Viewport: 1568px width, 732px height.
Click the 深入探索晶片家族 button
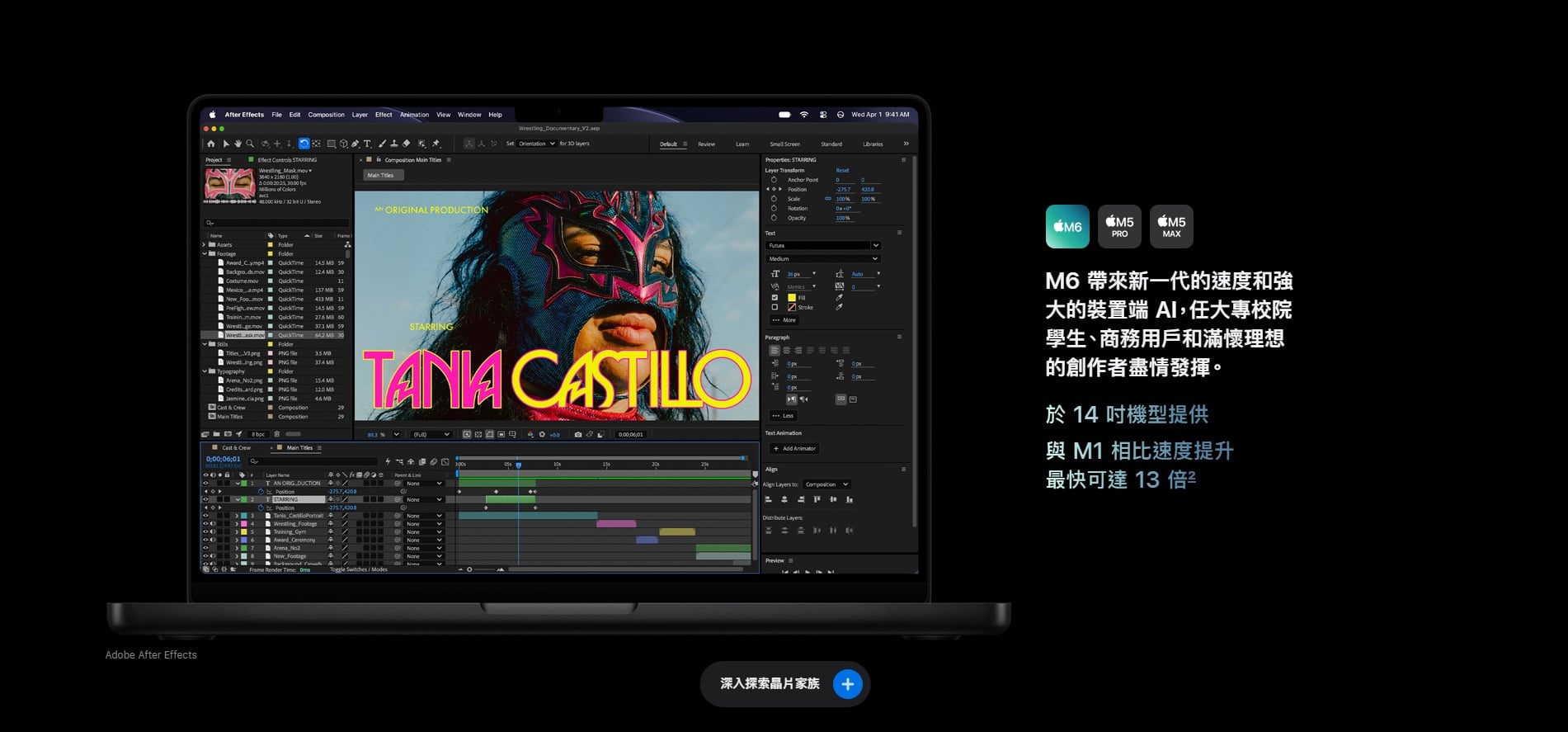(785, 684)
